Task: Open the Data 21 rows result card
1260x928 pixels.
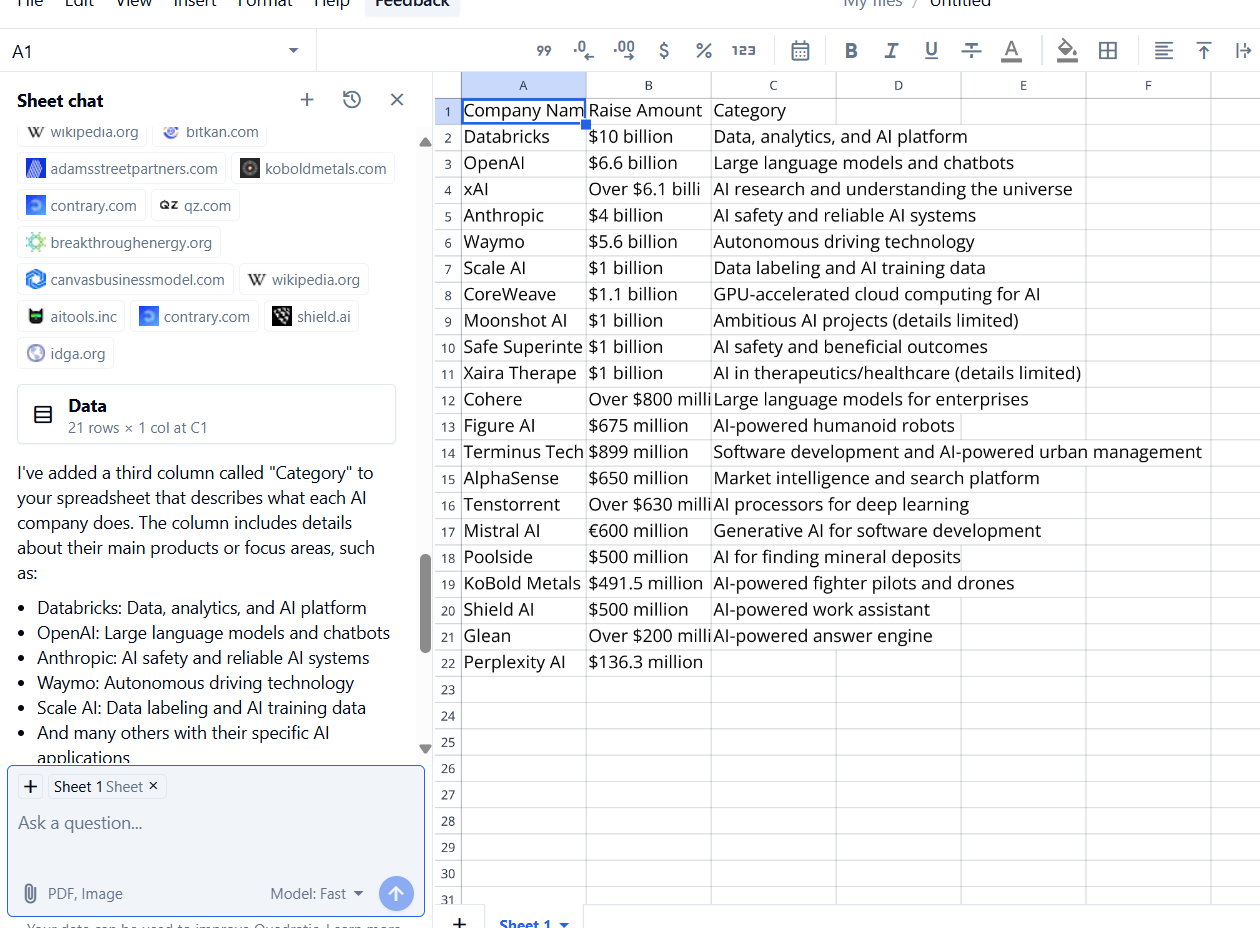Action: pos(206,414)
